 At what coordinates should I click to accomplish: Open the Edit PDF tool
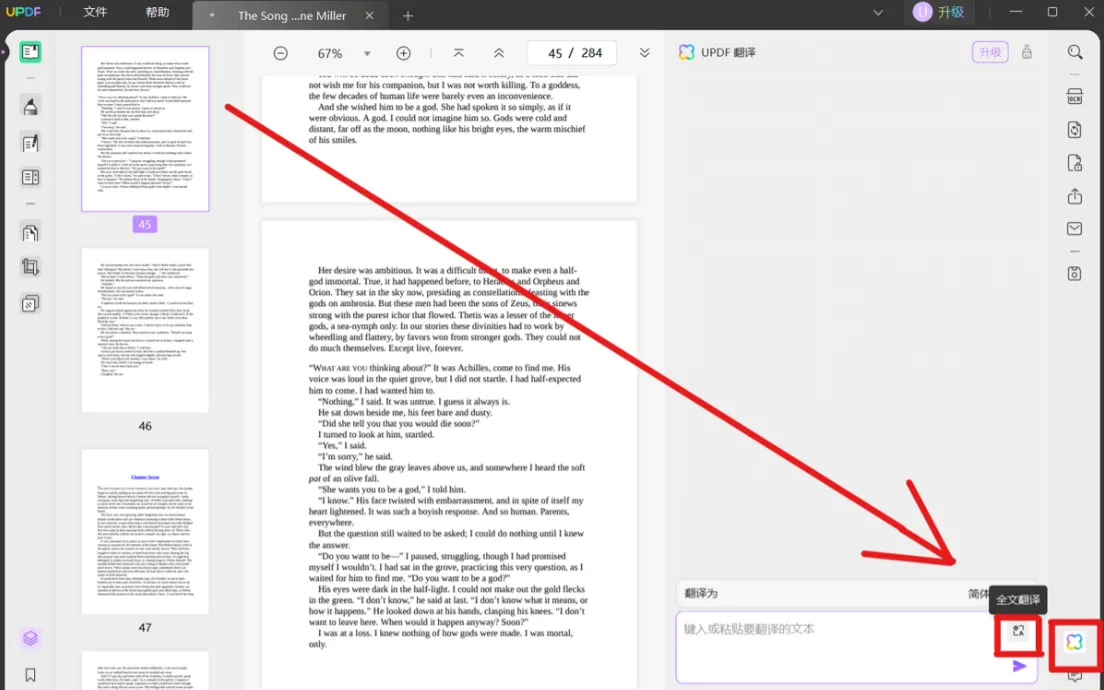click(30, 143)
